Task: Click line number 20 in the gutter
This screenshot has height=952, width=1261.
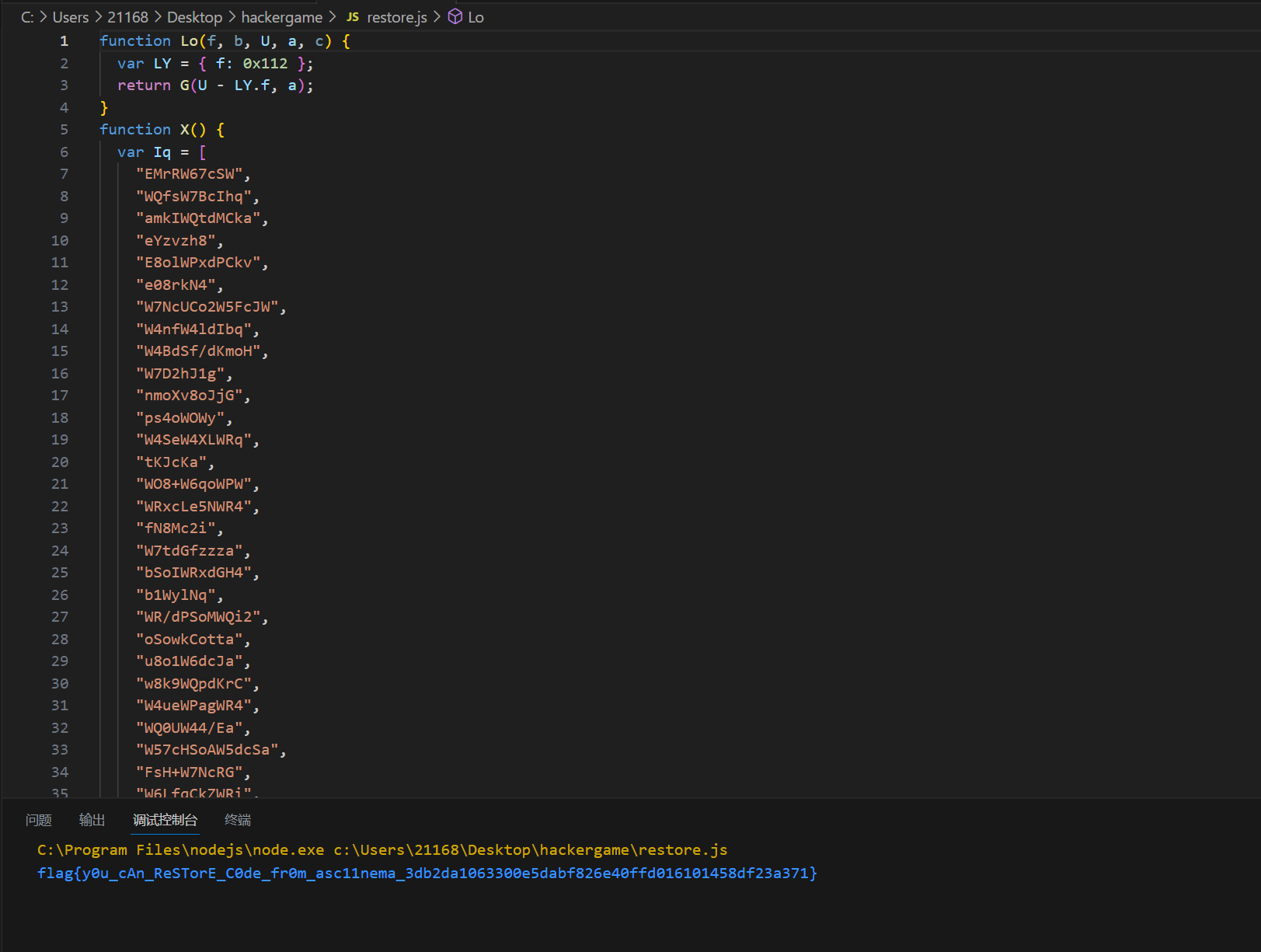Action: pyautogui.click(x=60, y=462)
